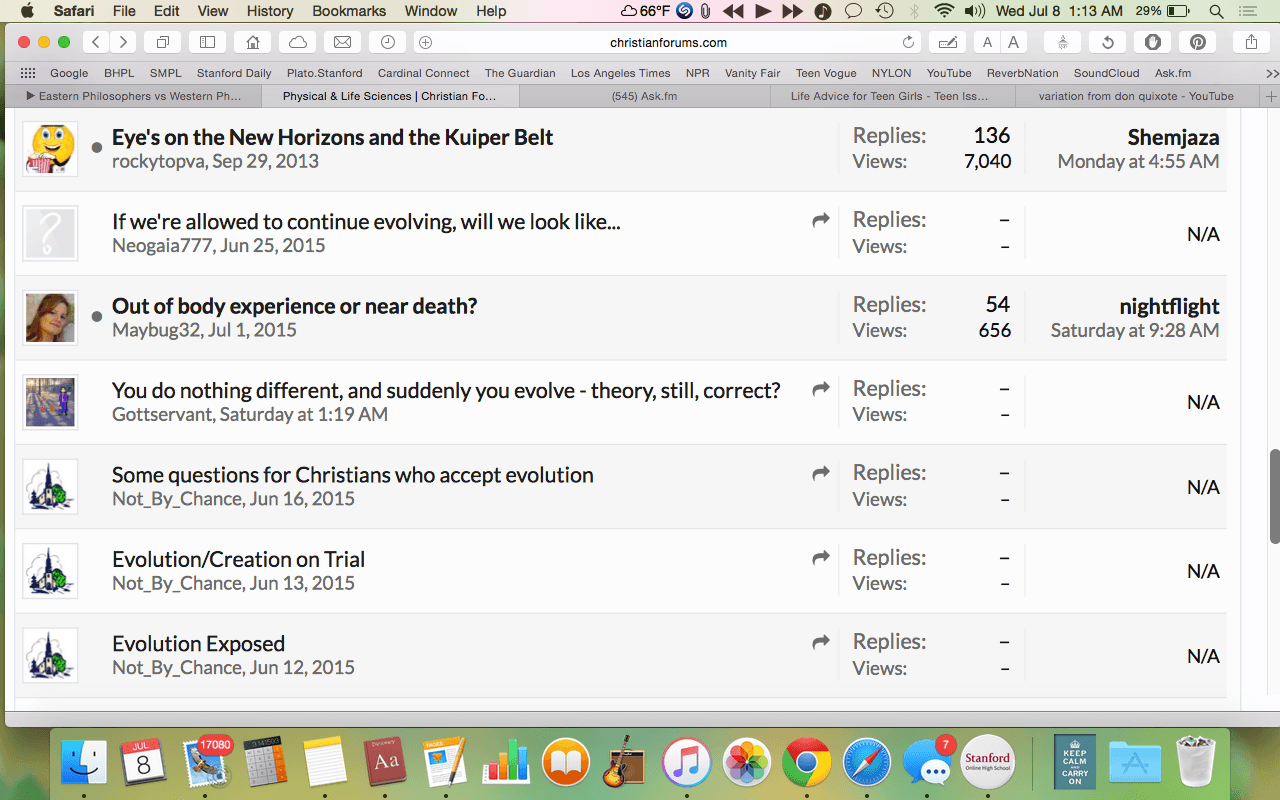Open the moved-thread arrow for Evolution Exposed

(821, 642)
